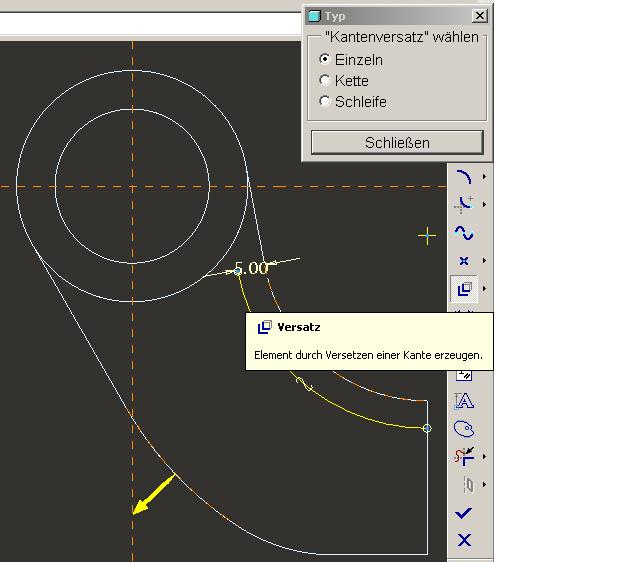Click the Versatz offset edge tool
Viewport: 640px width, 562px height.
tap(463, 289)
